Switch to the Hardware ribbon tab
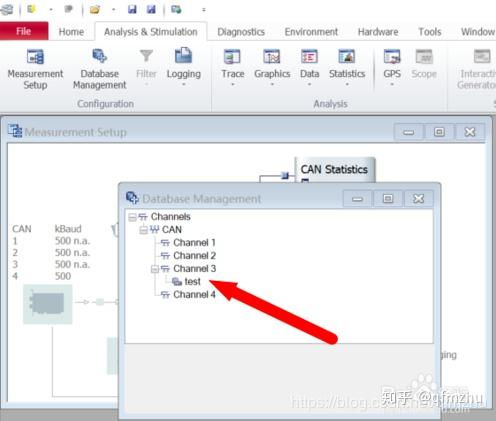 [x=378, y=32]
